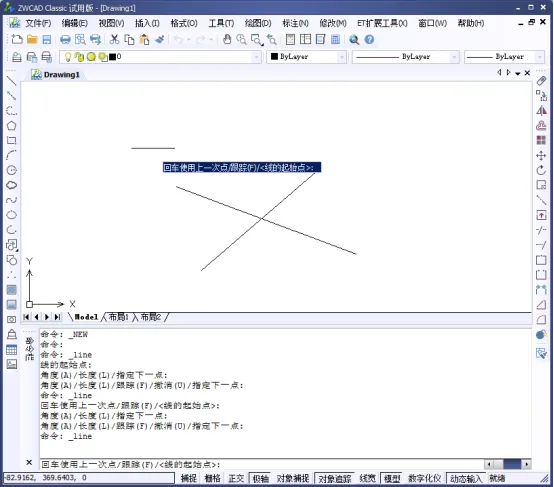Open the ByLayer color dropdown
Screen dimensions: 554x487
(306, 57)
